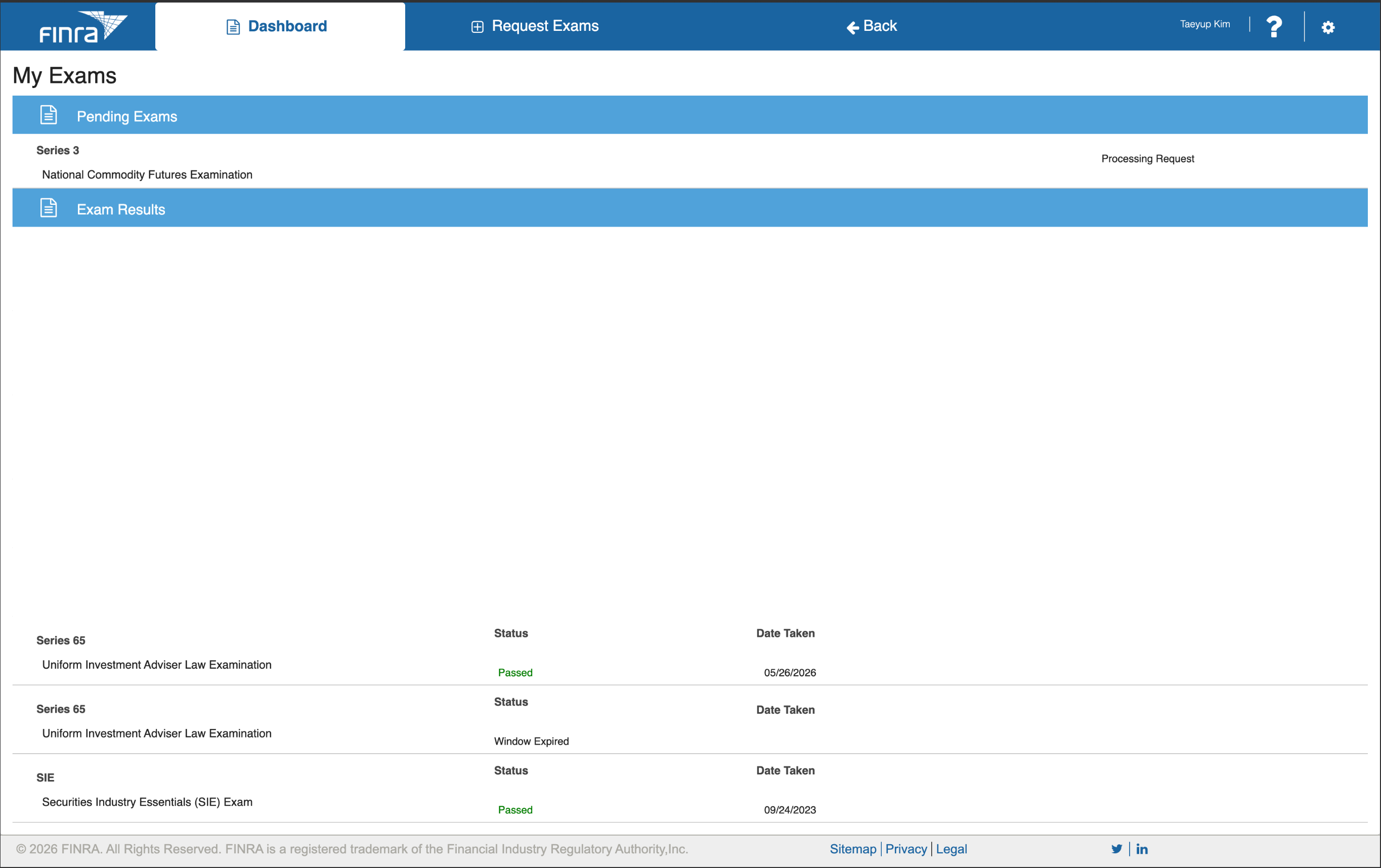
Task: Click the Window Expired status
Action: point(532,742)
